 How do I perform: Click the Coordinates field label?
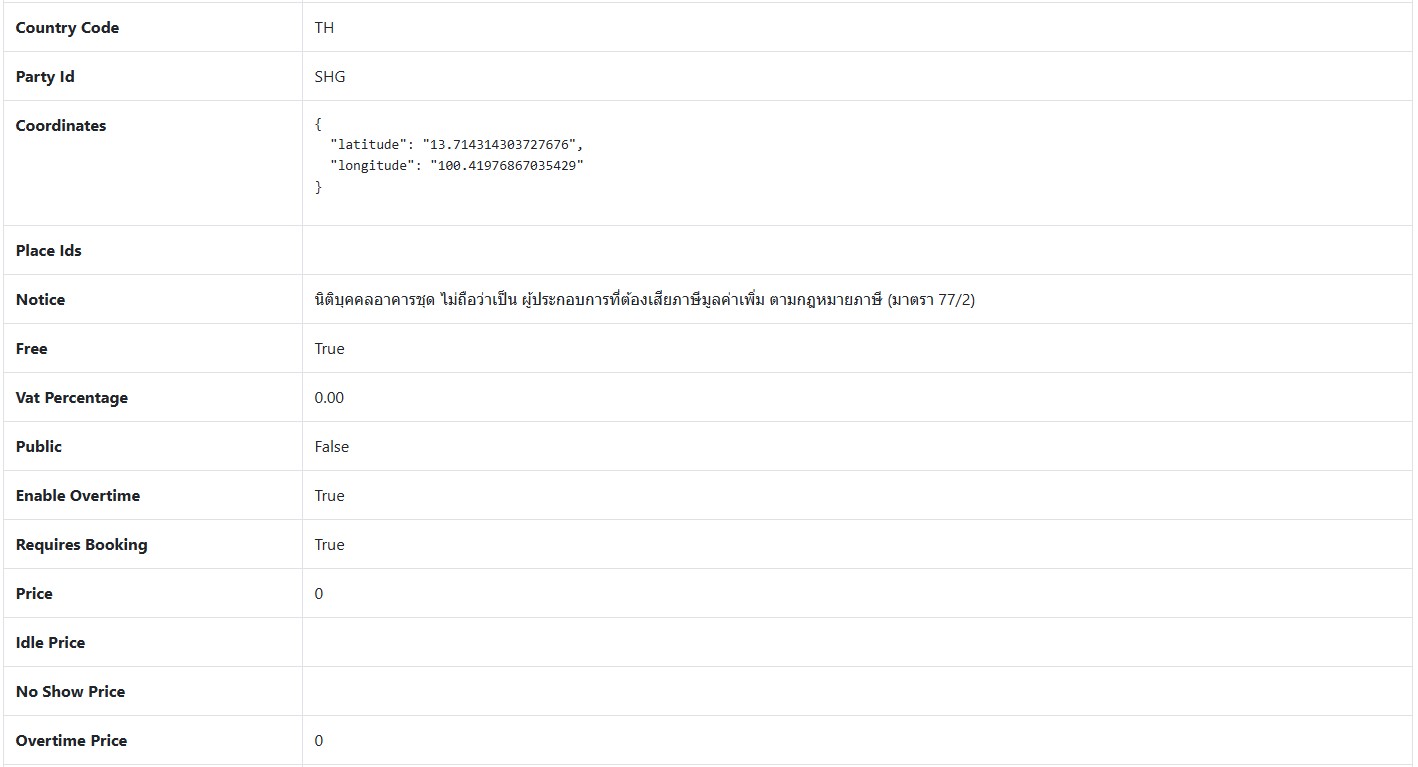click(61, 126)
